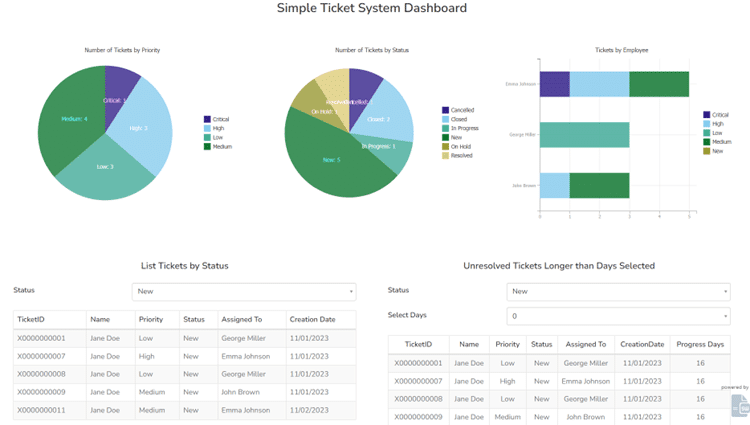Screen dimensions: 750x425
Task: Toggle the On Hold status legend entry
Action: [460, 146]
